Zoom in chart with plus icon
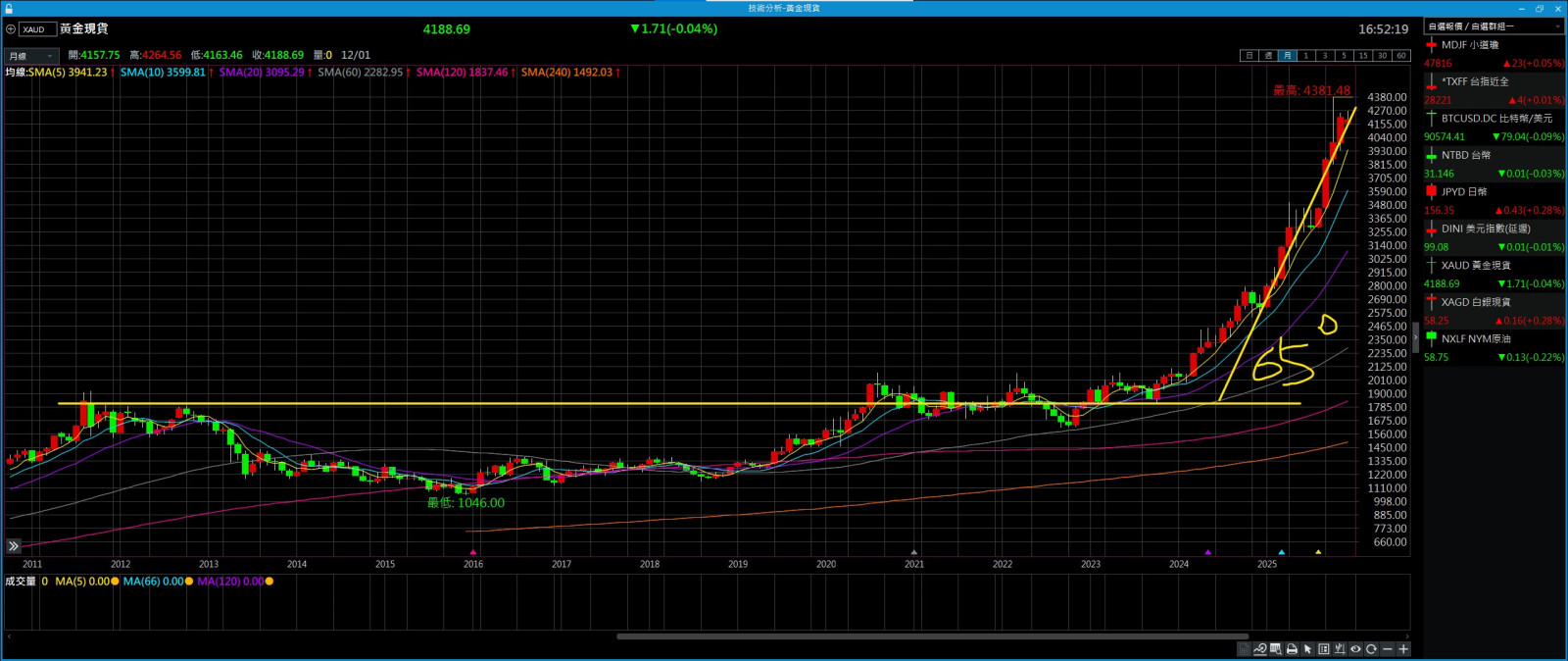The height and width of the screenshot is (661, 1568). tap(1403, 649)
